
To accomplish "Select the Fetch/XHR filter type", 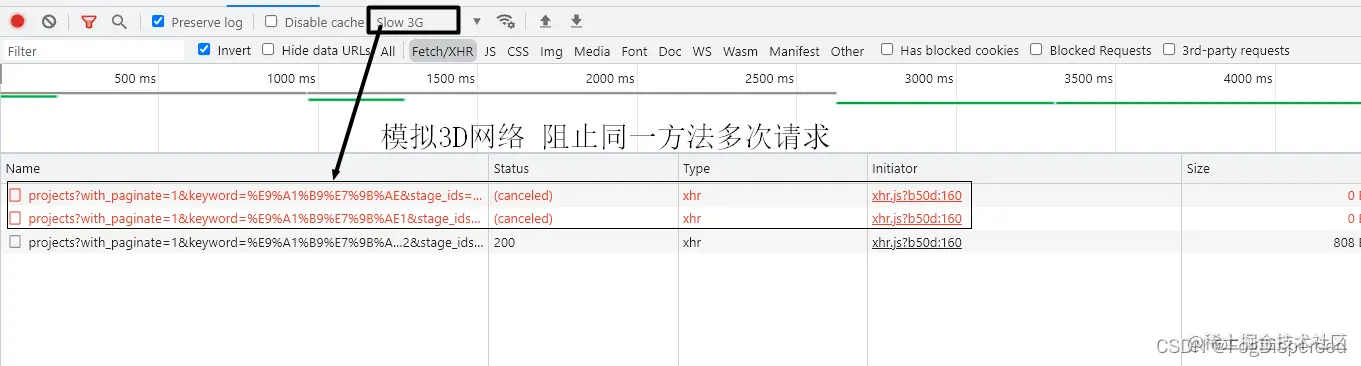I will [x=443, y=51].
